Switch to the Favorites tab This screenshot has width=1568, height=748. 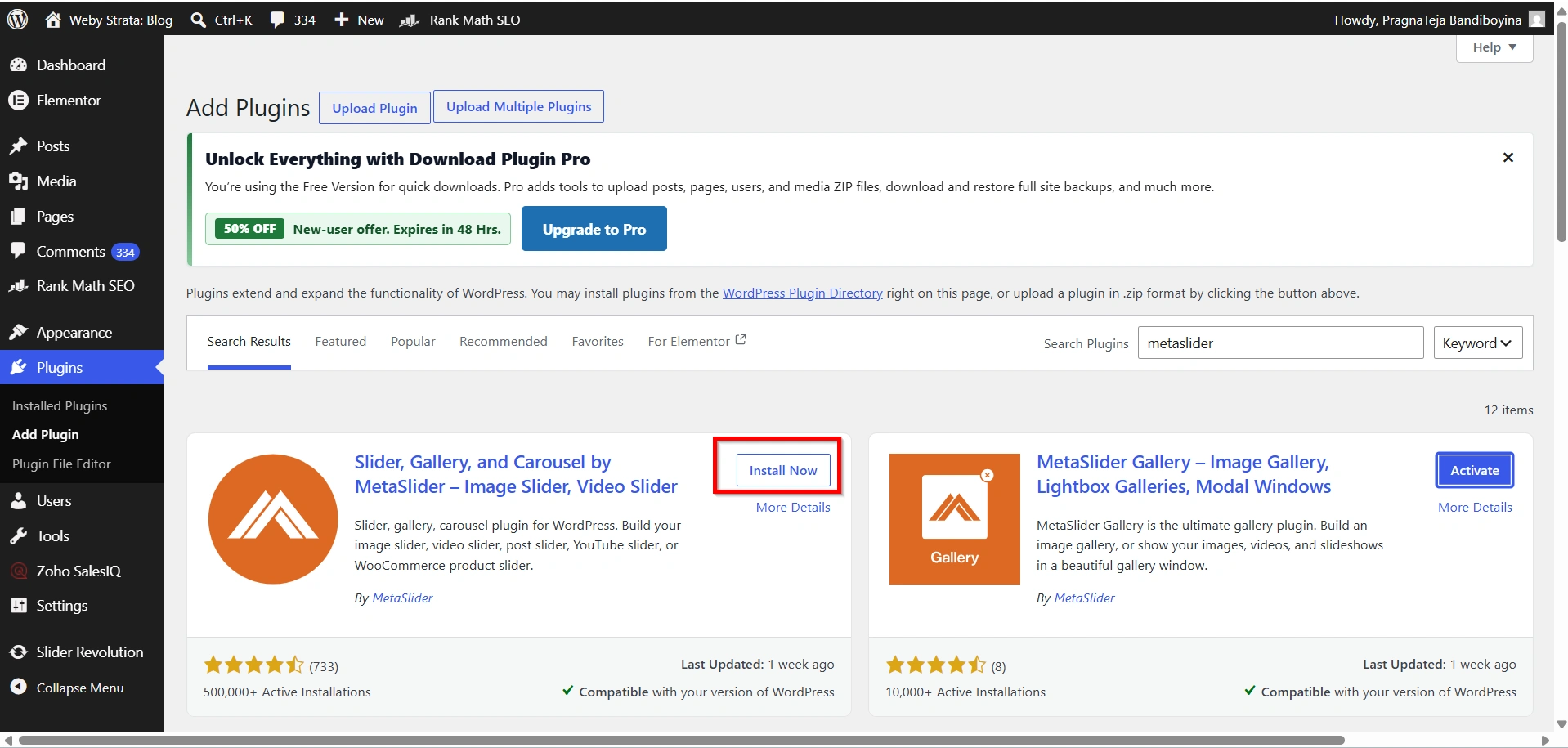[598, 342]
